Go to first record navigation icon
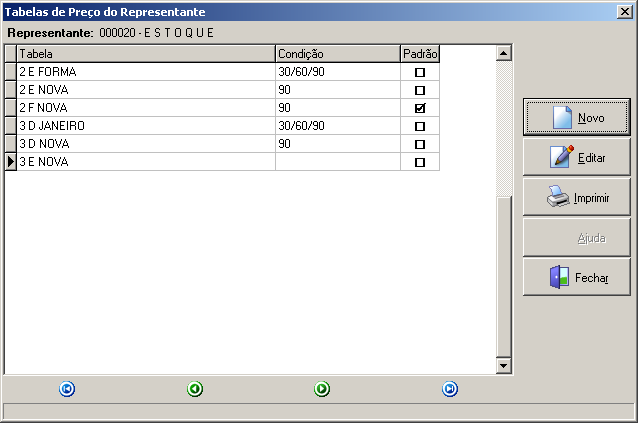Viewport: 638px width, 423px height. [67, 389]
